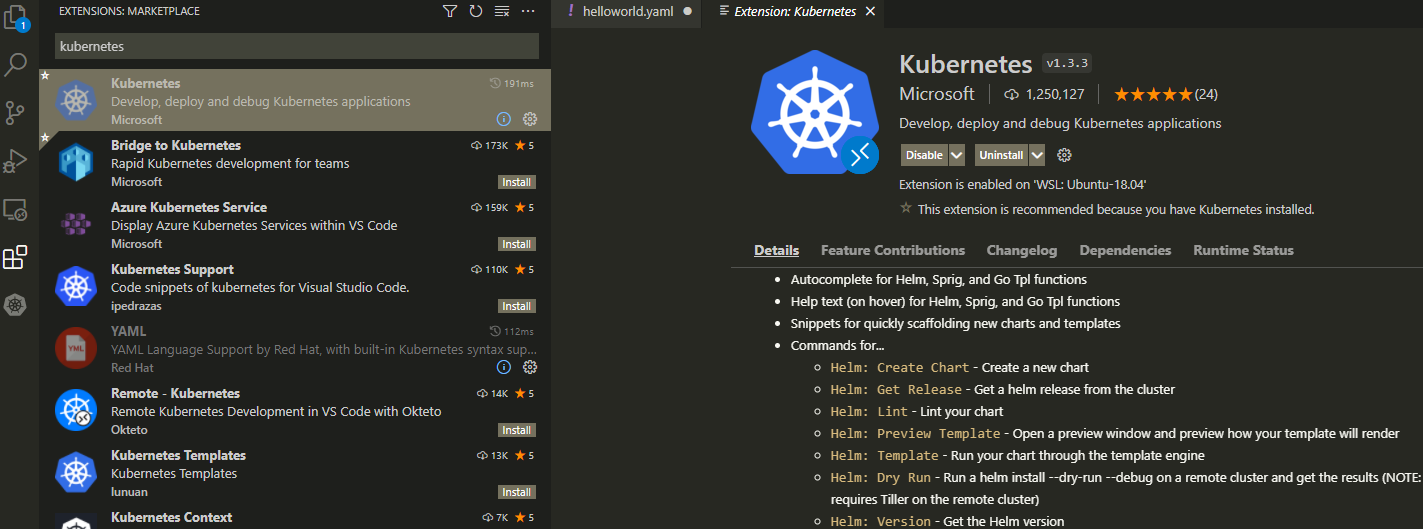Viewport: 1423px width, 529px height.
Task: Click the v1.3.3 version badge
Action: pyautogui.click(x=1067, y=63)
